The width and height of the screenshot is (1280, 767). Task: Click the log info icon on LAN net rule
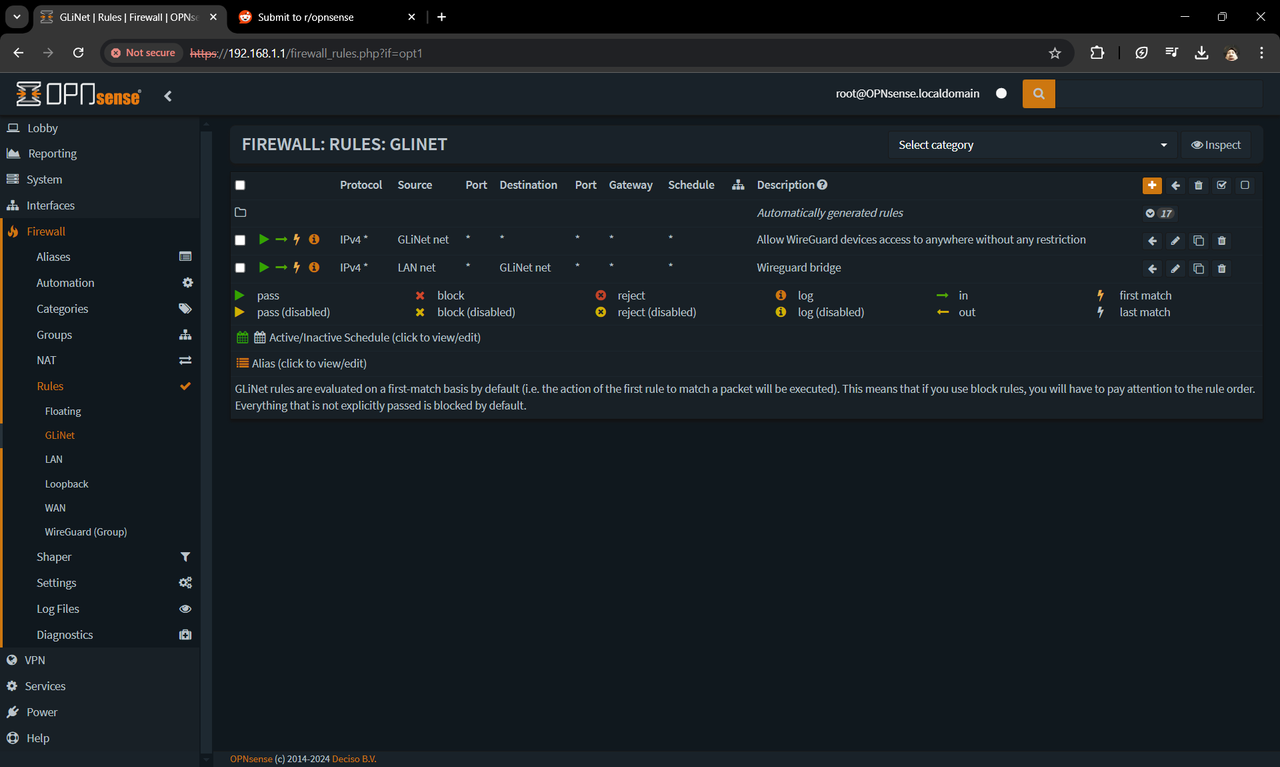coord(313,267)
